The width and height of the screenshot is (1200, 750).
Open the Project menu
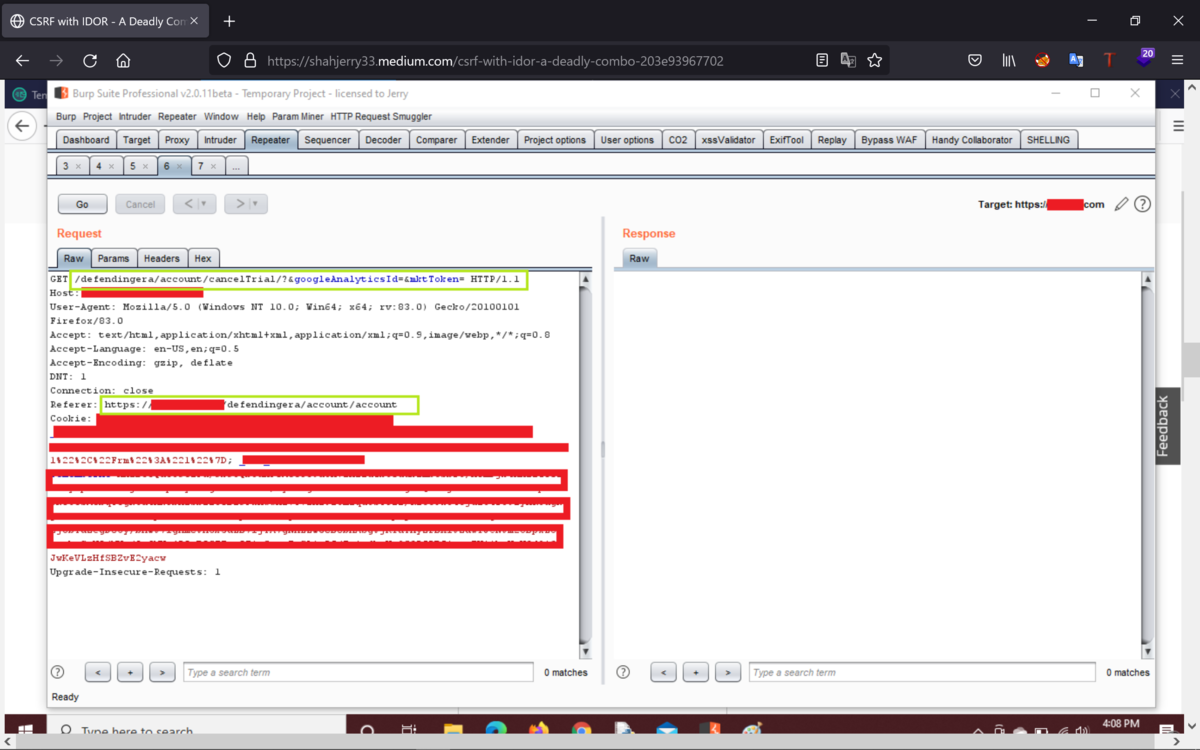[x=98, y=117]
